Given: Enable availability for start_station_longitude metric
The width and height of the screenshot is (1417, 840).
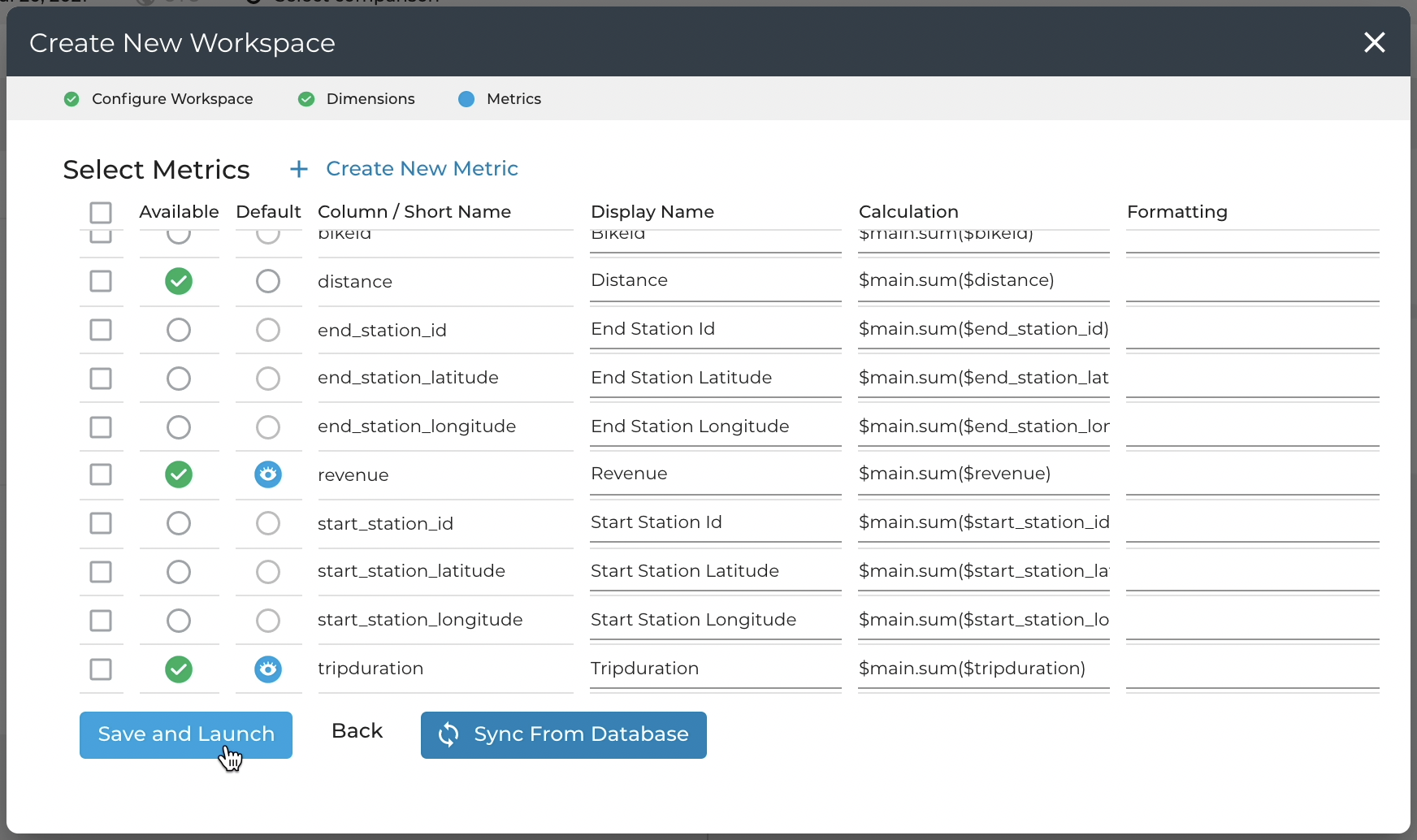Looking at the screenshot, I should tap(179, 621).
